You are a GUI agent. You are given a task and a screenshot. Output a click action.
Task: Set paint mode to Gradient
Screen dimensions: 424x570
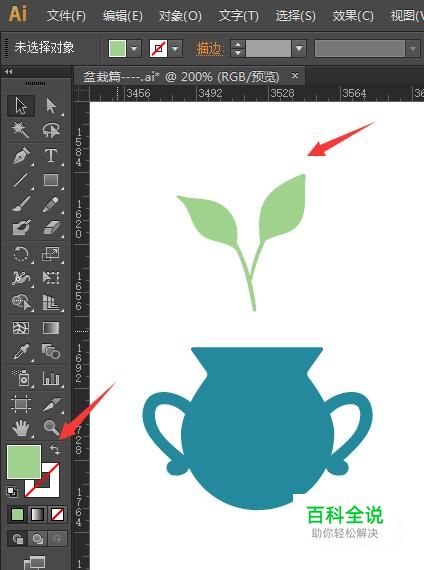[x=37, y=514]
